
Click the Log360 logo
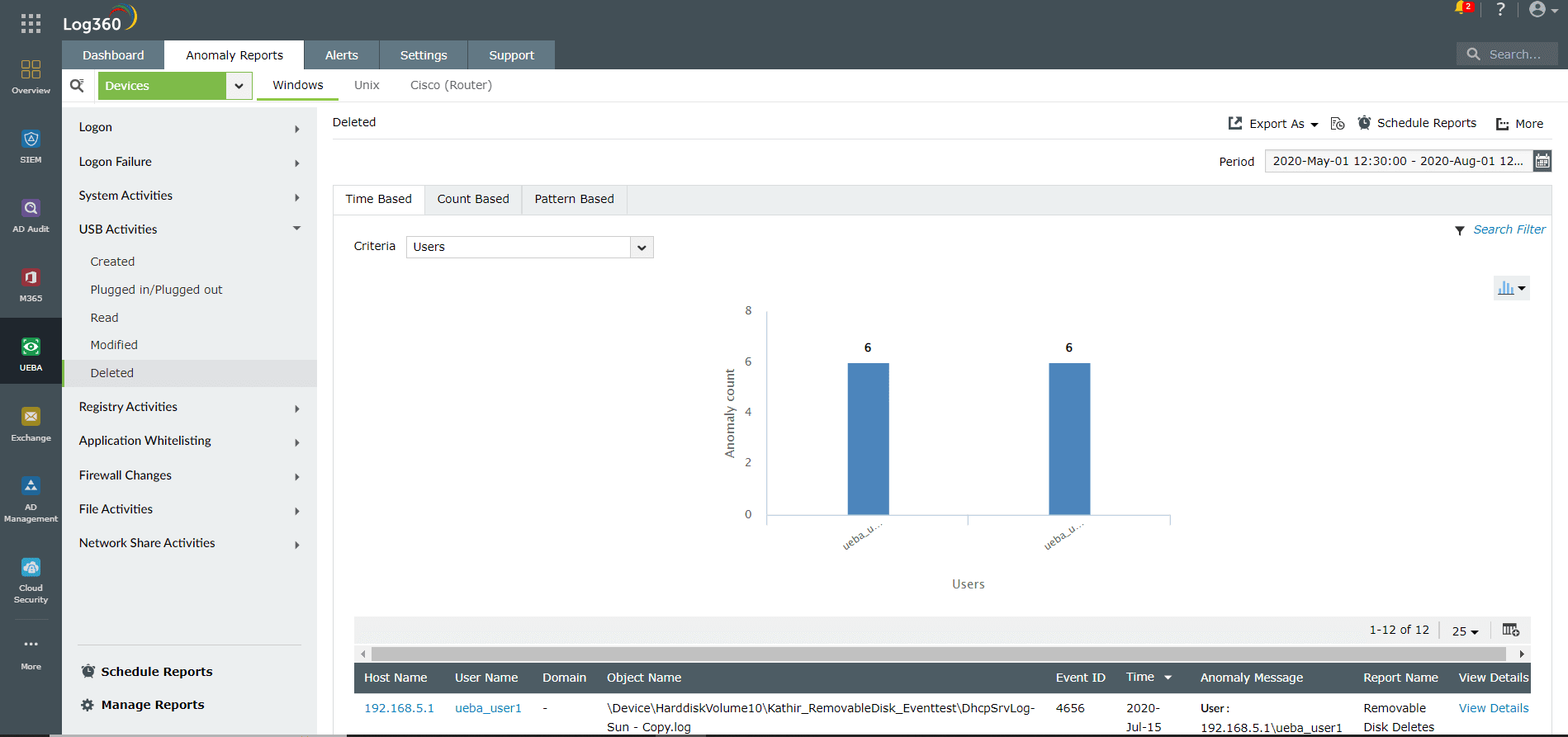click(99, 19)
